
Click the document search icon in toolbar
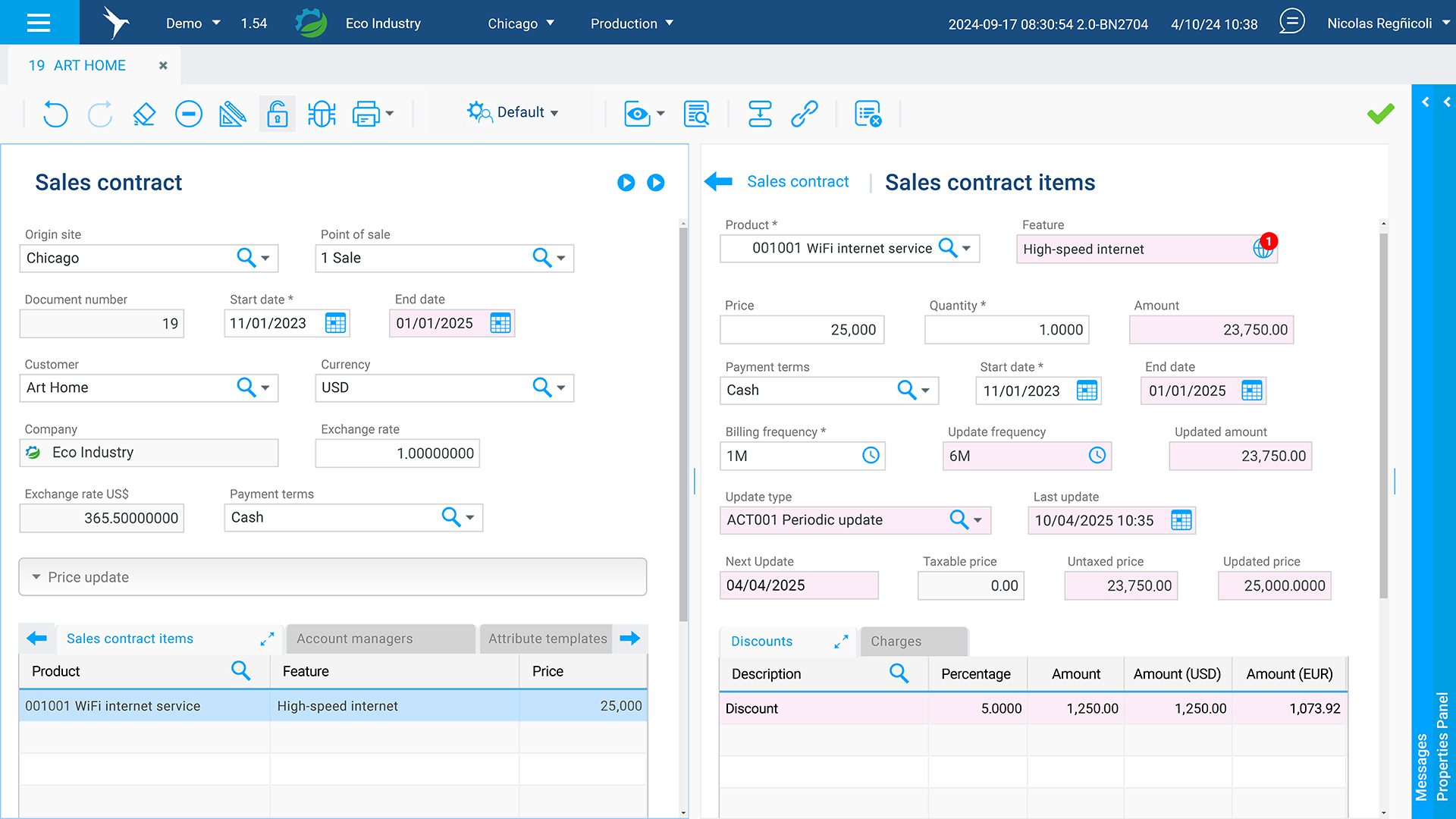click(x=696, y=114)
